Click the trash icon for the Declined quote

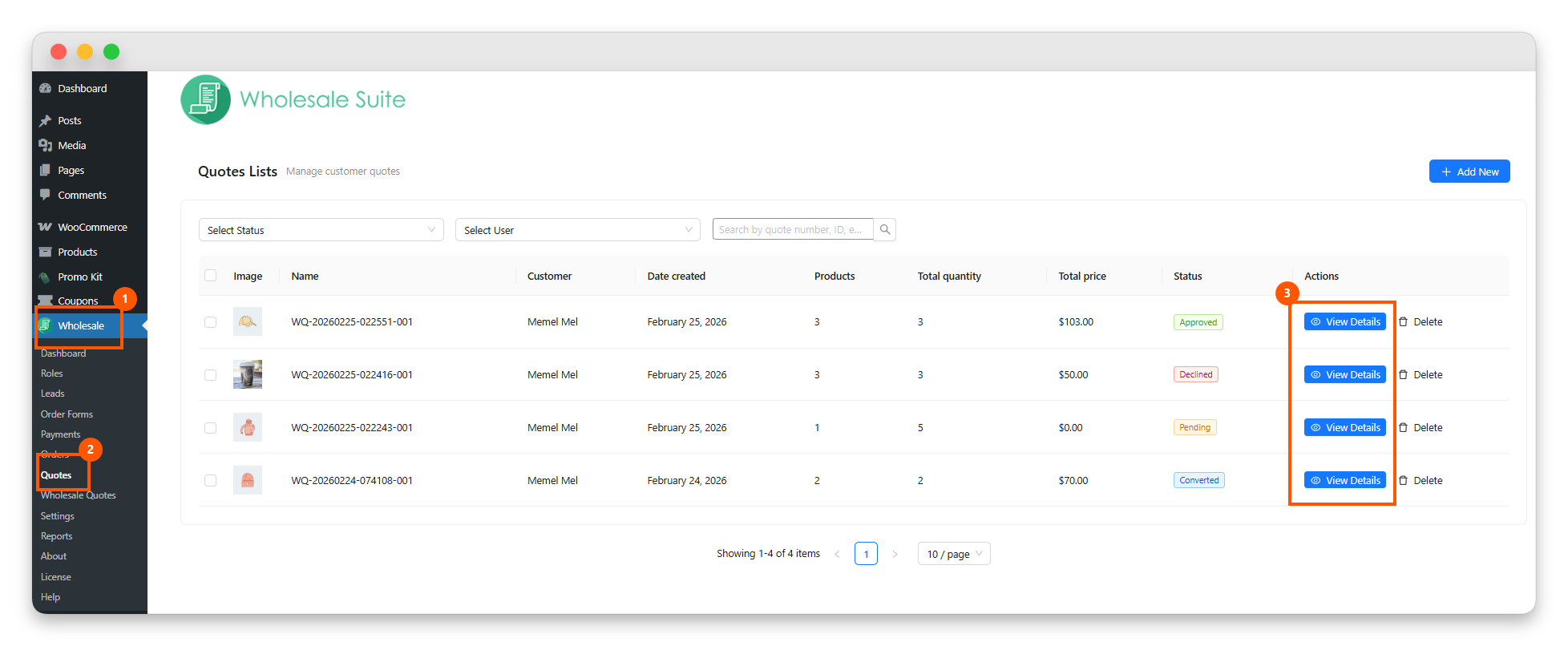[x=1403, y=375]
